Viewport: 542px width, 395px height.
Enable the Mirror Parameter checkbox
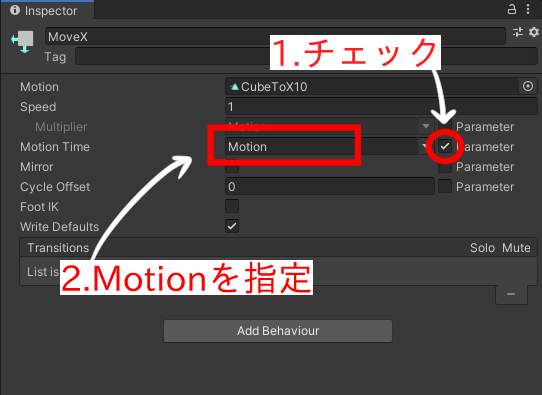(445, 167)
